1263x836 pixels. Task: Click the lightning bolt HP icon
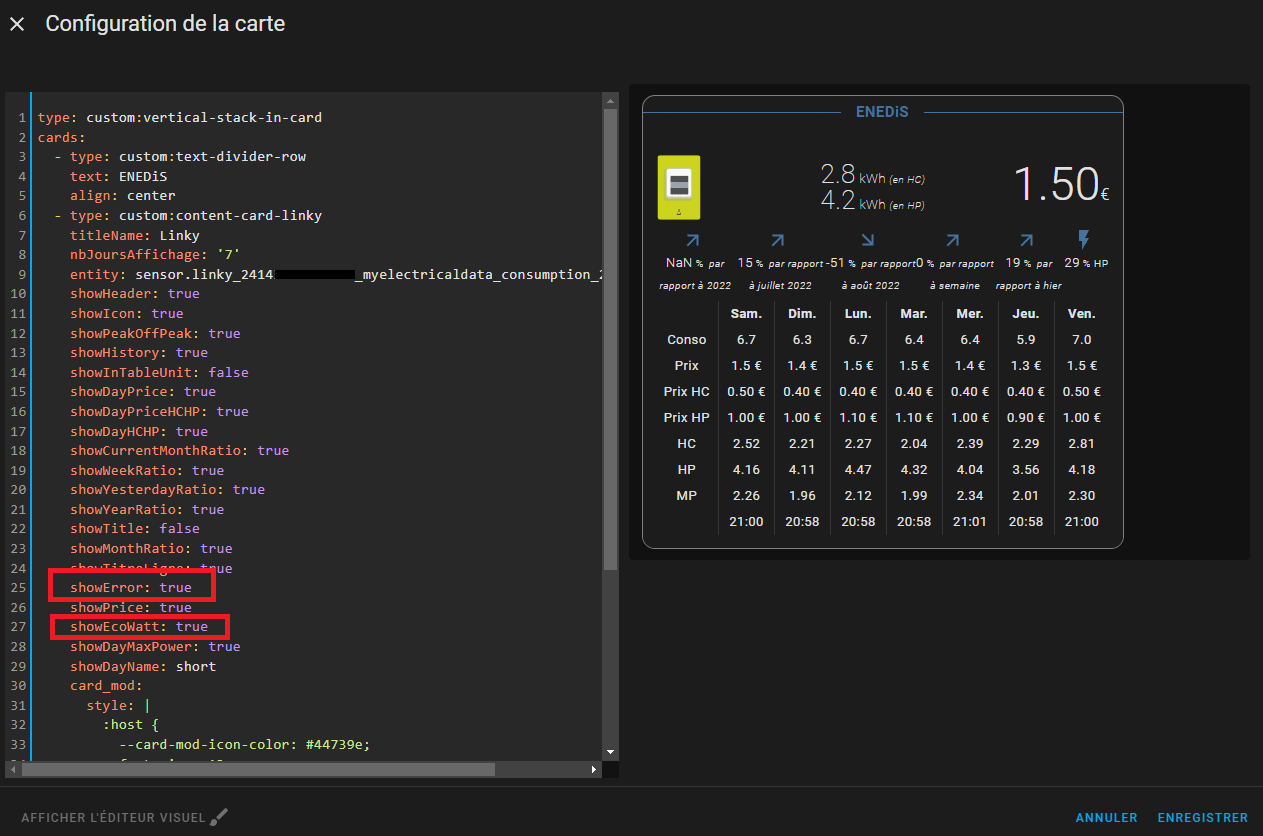[x=1084, y=240]
